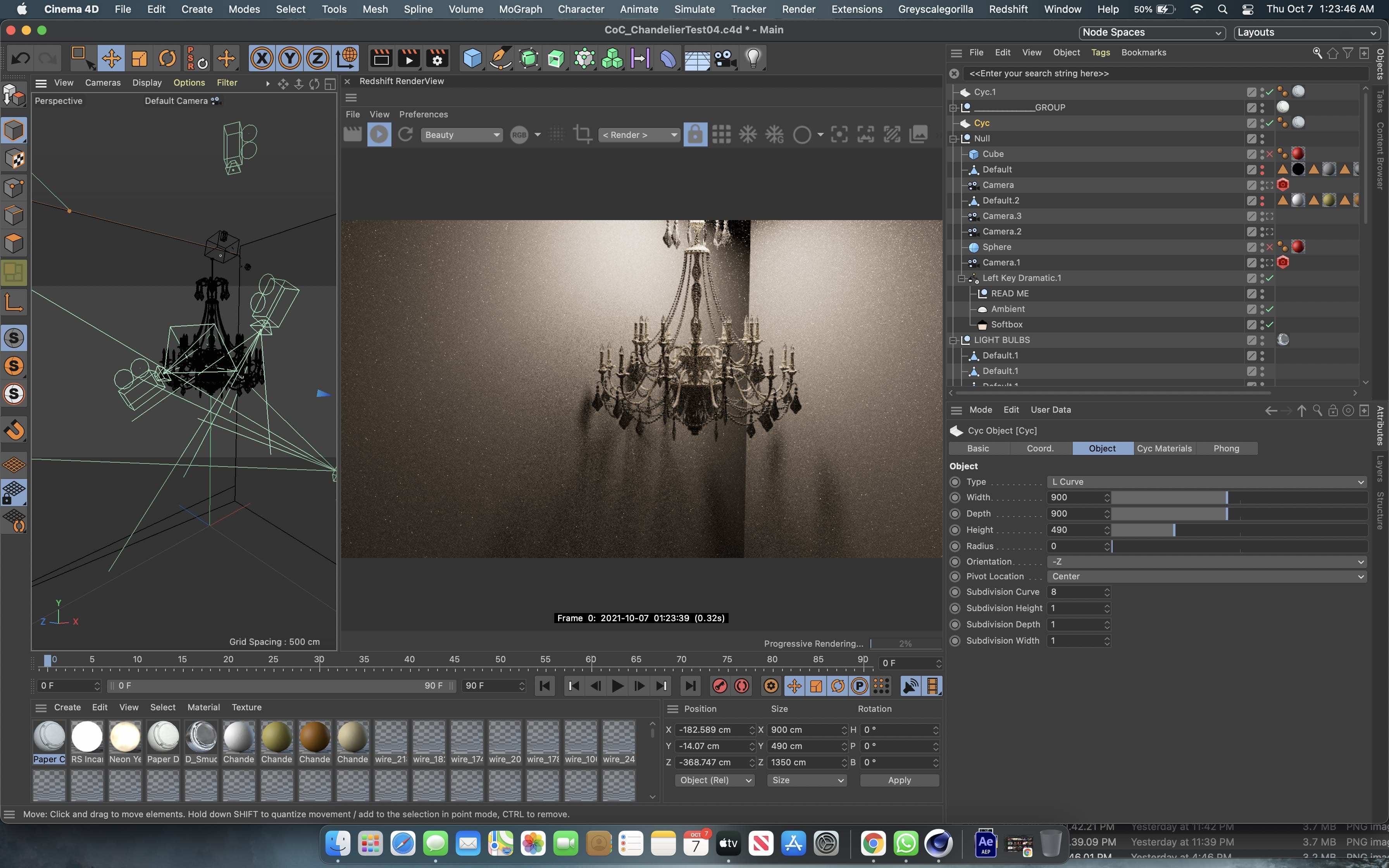Open the Edit Render Settings icon
This screenshot has width=1389, height=868.
point(438,59)
